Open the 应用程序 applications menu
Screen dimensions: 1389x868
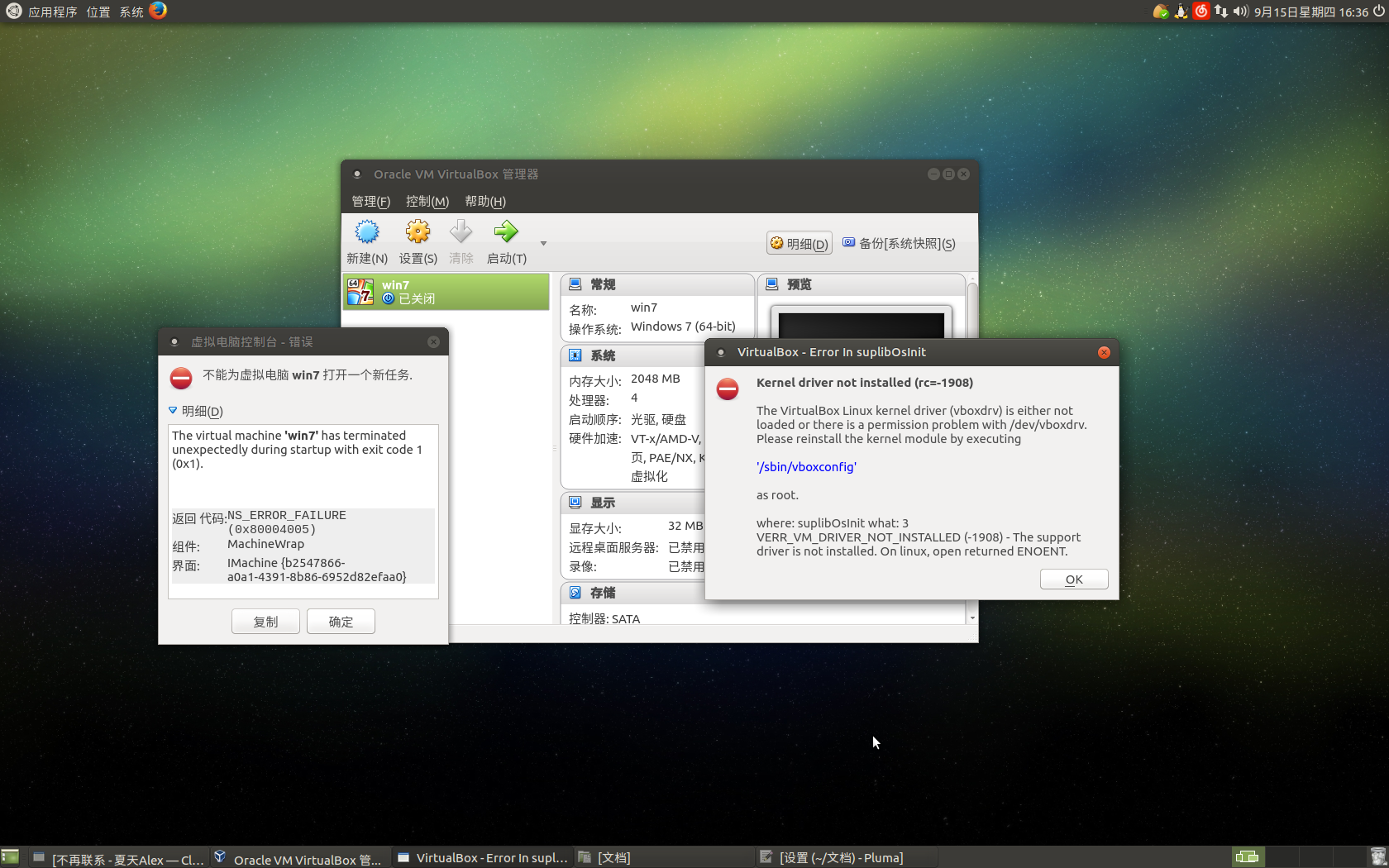[x=52, y=12]
